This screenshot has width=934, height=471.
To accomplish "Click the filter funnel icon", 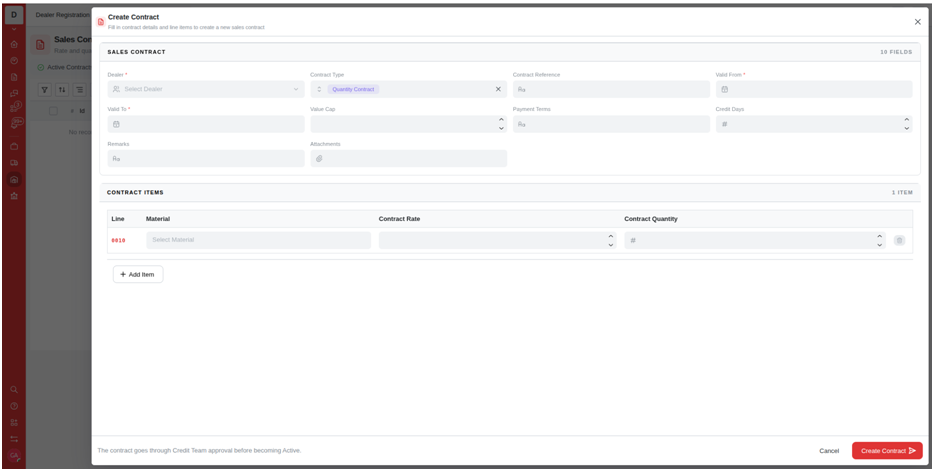I will (x=44, y=90).
